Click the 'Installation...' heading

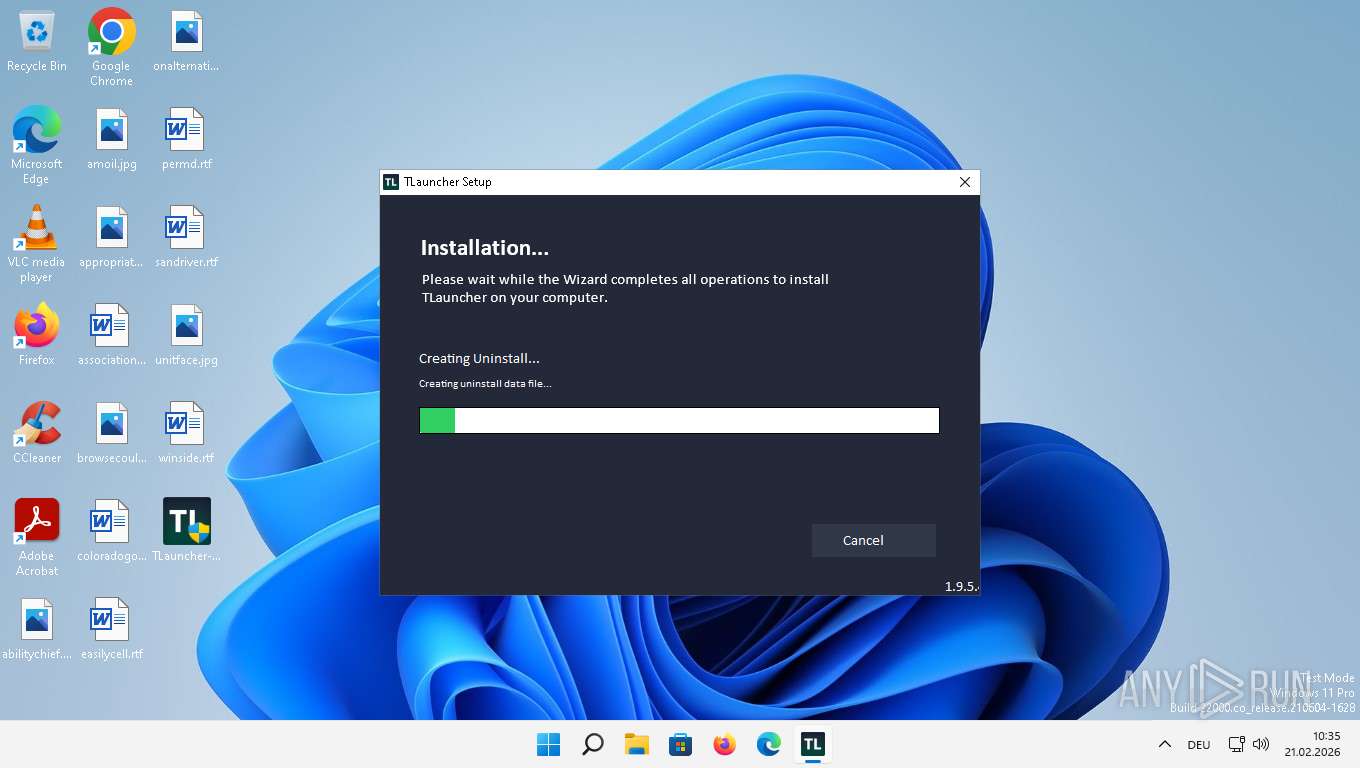[484, 247]
